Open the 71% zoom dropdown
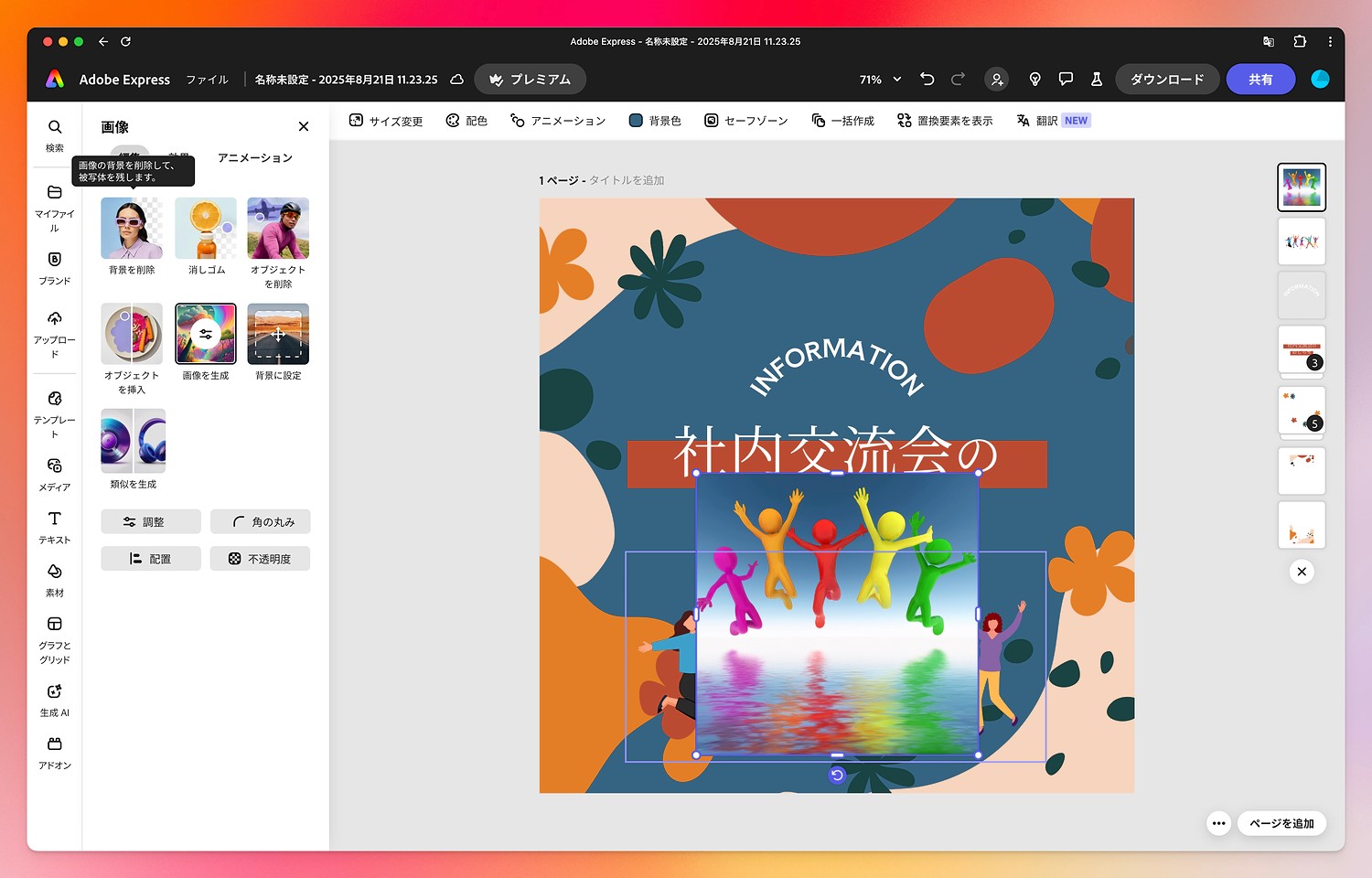 [x=876, y=79]
